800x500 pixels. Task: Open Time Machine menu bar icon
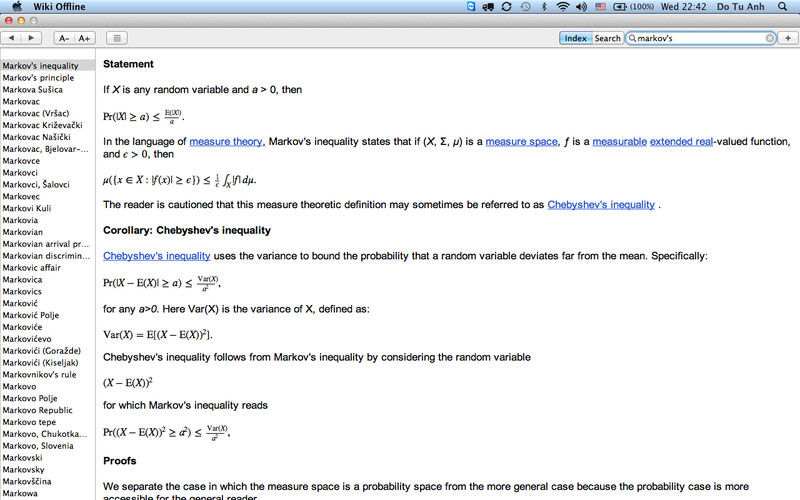click(x=526, y=7)
